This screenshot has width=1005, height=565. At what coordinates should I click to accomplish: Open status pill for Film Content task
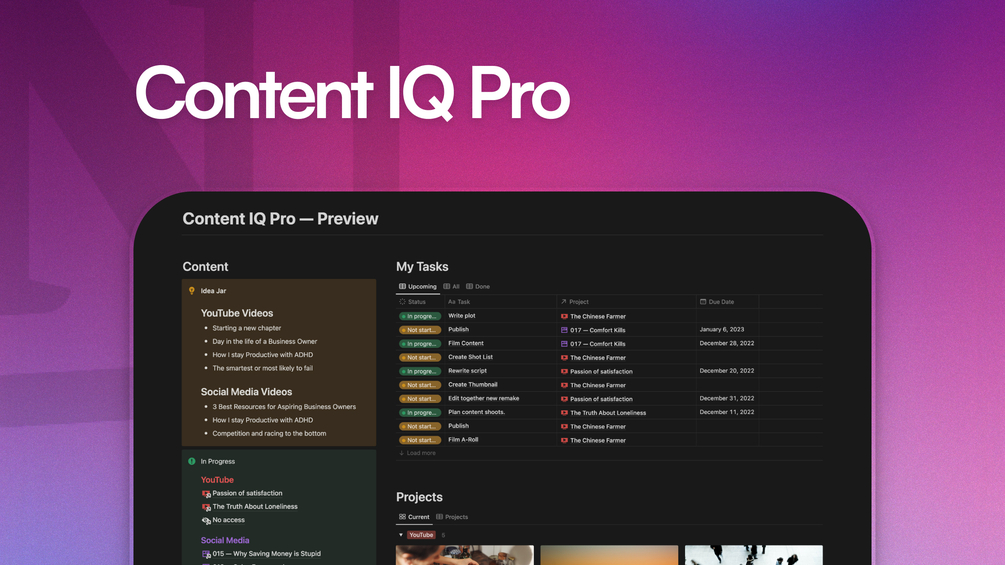[x=420, y=344]
